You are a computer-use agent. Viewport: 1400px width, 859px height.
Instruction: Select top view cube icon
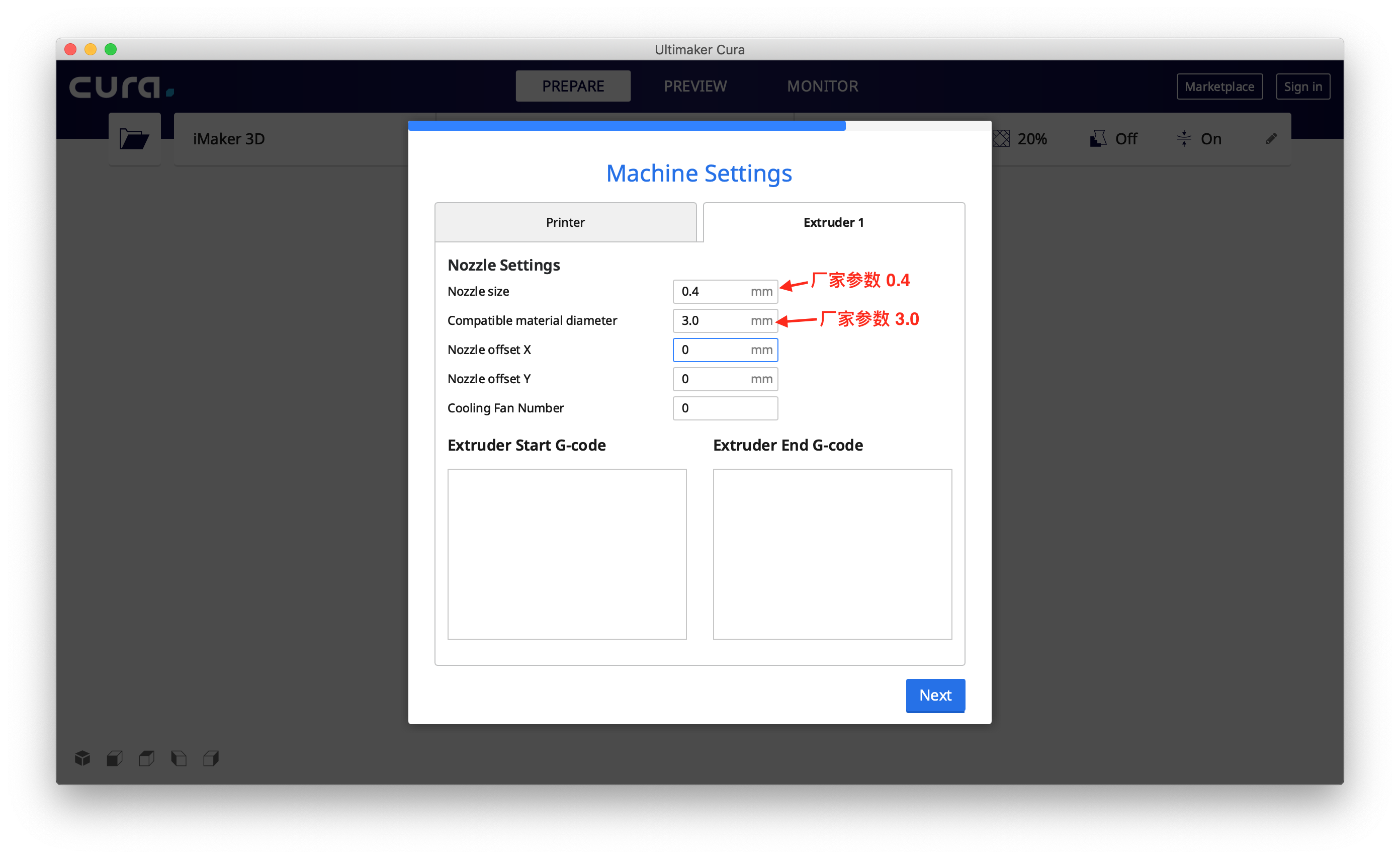point(147,758)
